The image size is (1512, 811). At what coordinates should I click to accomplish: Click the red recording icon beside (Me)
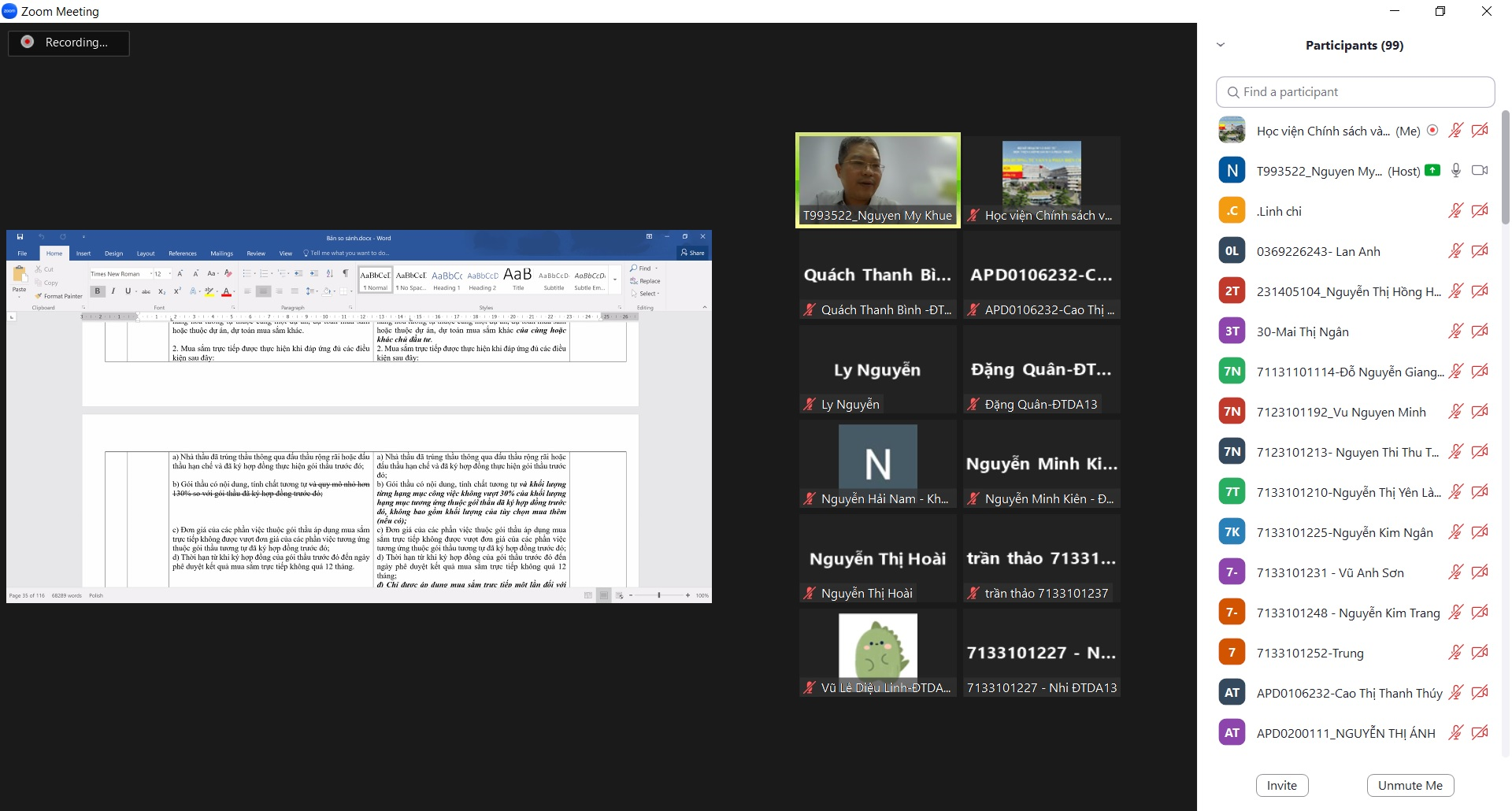click(1432, 131)
